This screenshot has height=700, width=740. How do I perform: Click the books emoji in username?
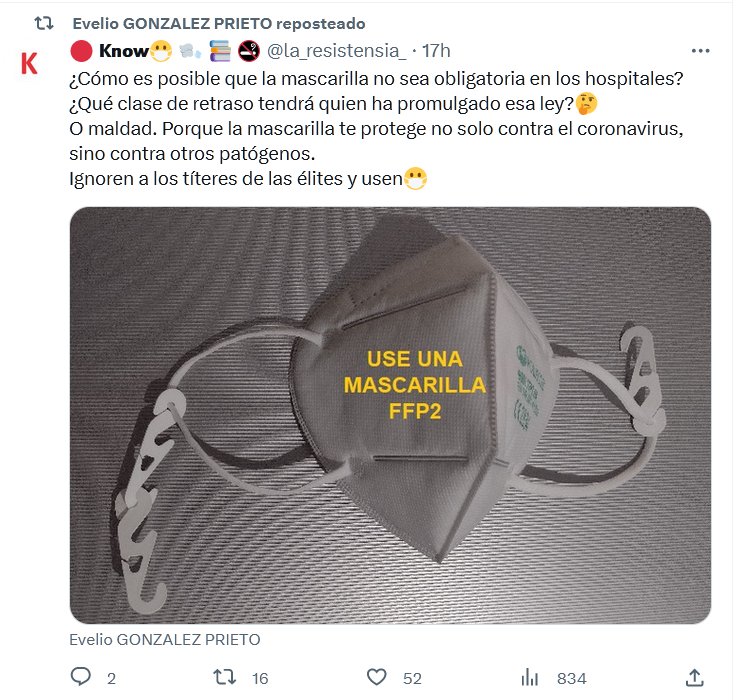tap(220, 51)
